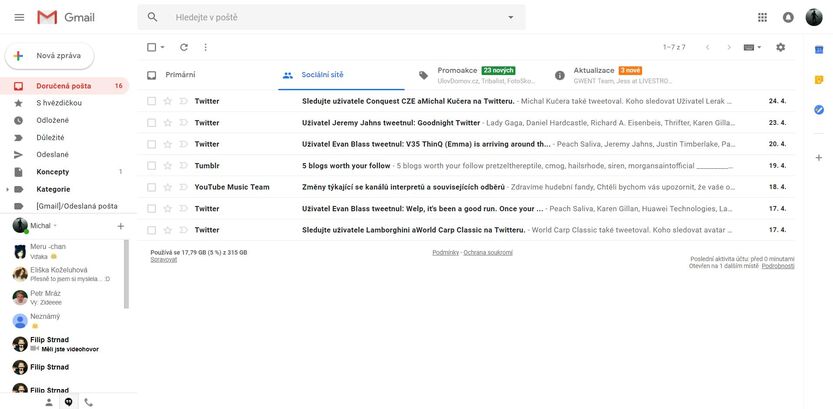This screenshot has height=409, width=833.
Task: Open the input tools keyboard dropdown
Action: click(753, 47)
